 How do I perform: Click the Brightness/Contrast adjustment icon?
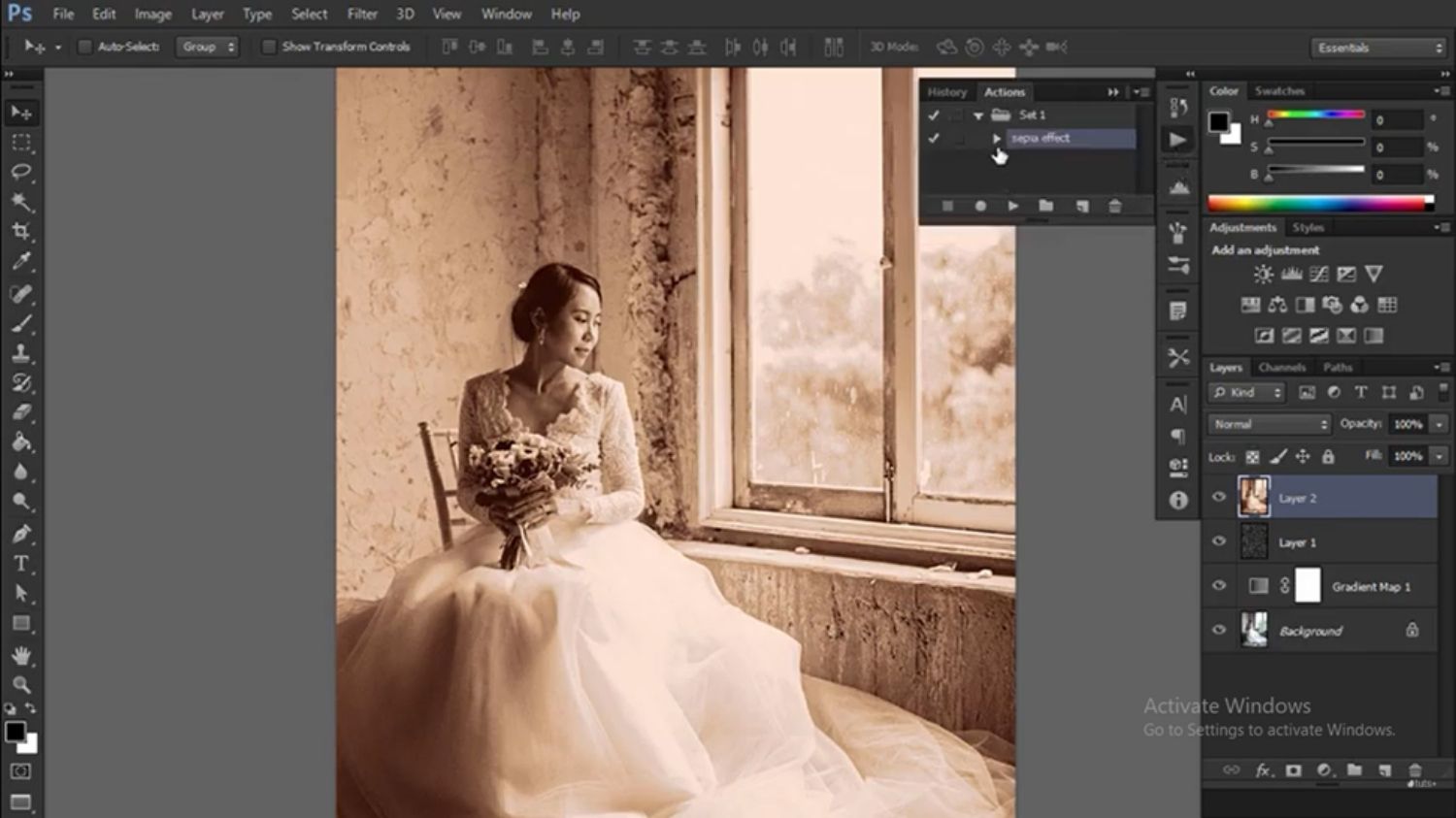point(1263,275)
